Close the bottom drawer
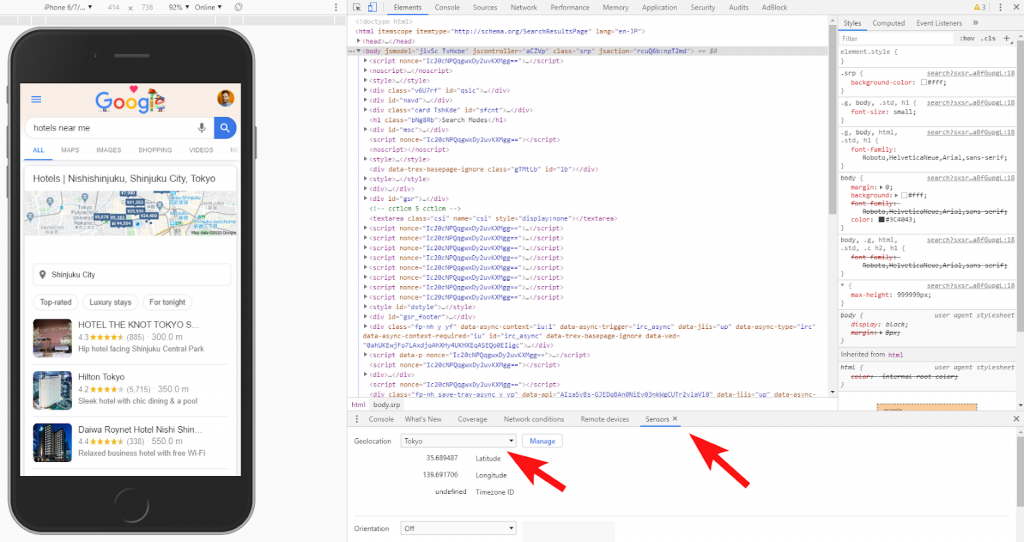Screen dimensions: 1024x542 (1016, 419)
